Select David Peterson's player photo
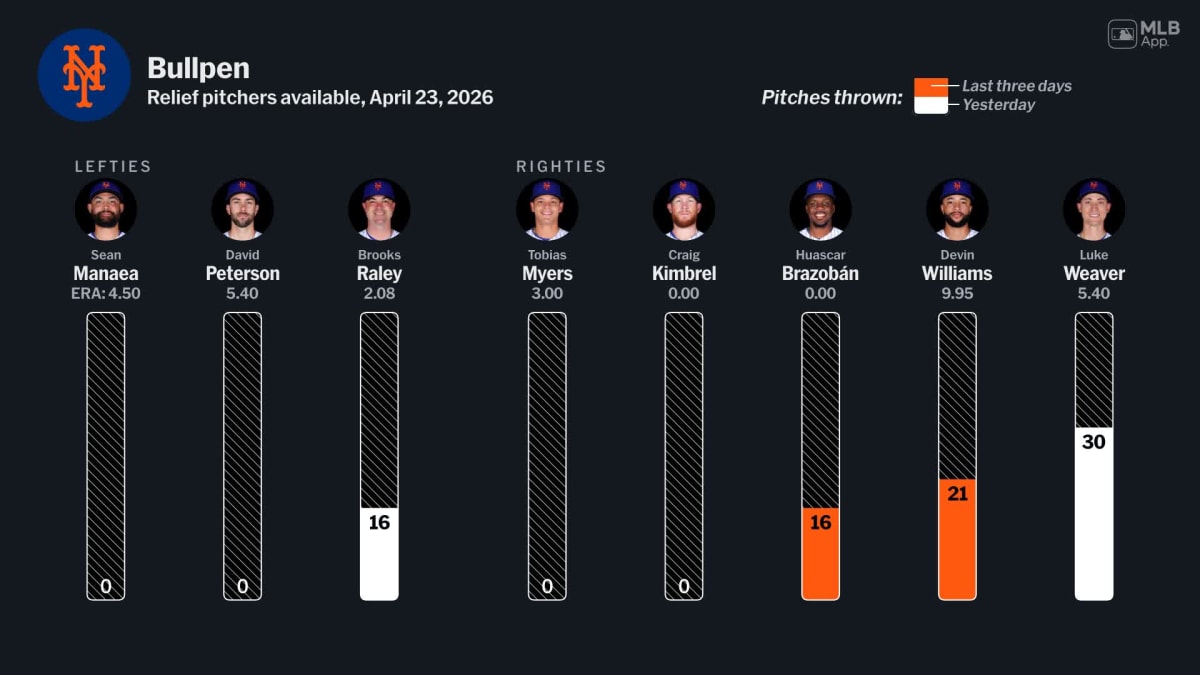1200x675 pixels. [x=242, y=209]
